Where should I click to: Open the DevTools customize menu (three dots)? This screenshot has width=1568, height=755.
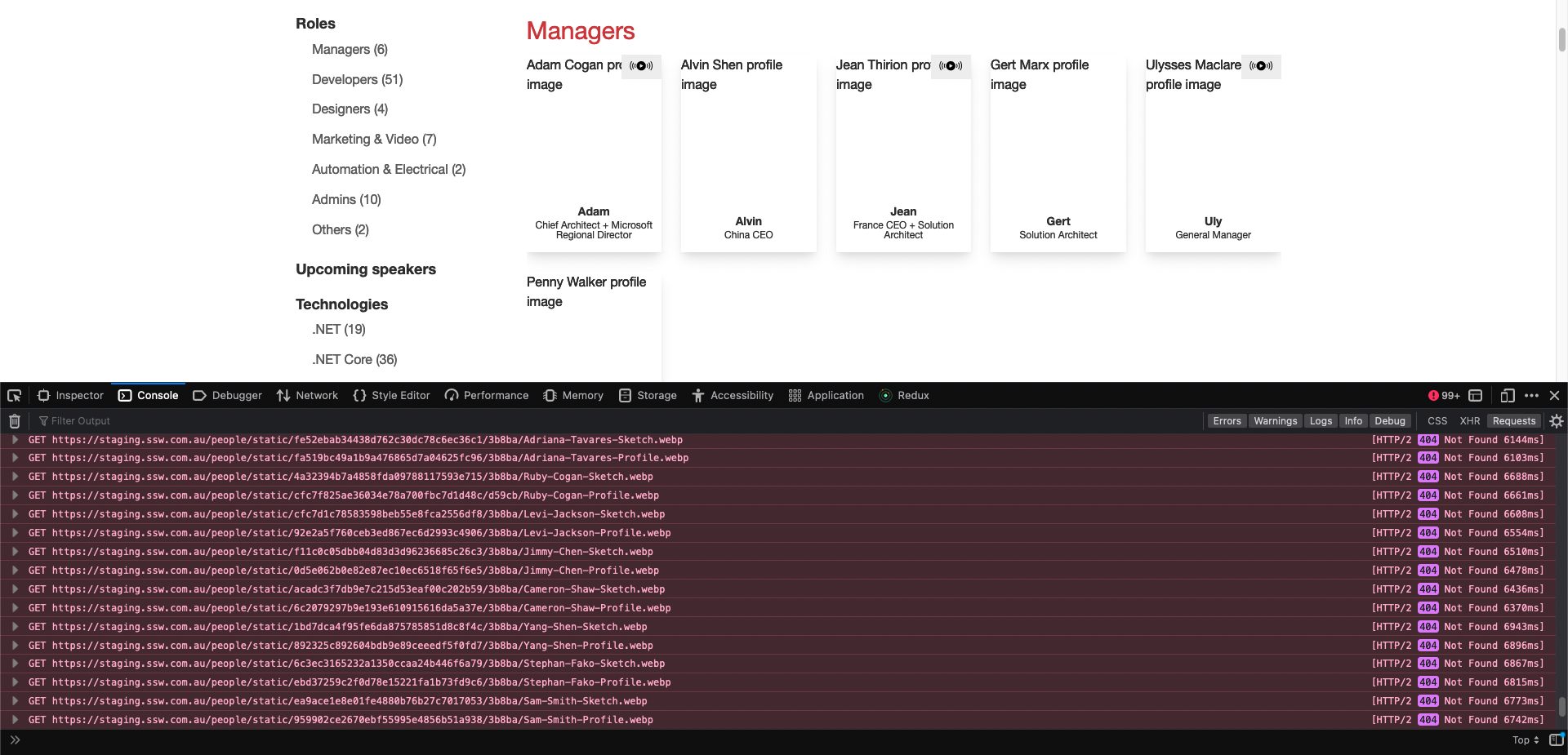point(1531,395)
